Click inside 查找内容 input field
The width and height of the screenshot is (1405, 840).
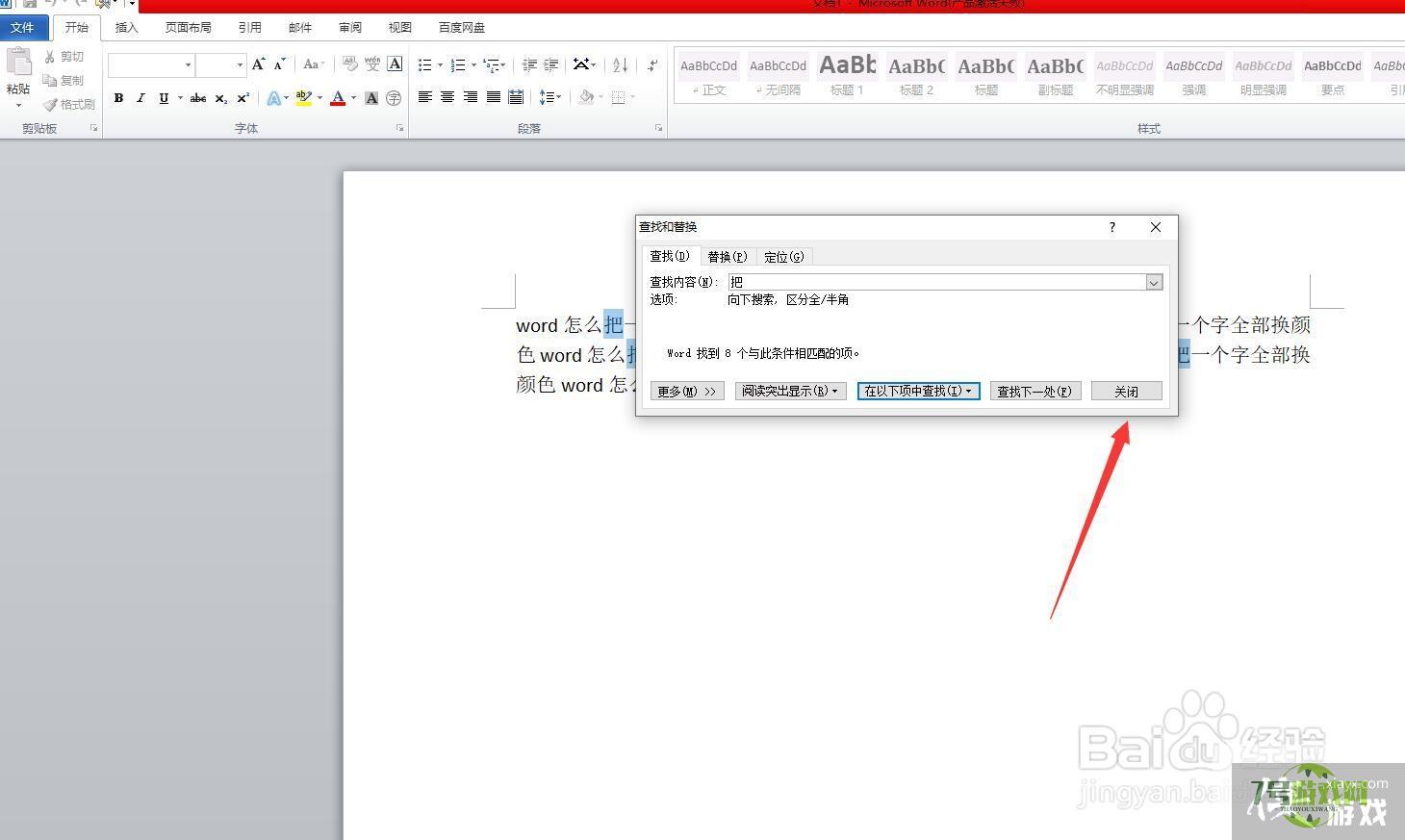click(936, 282)
